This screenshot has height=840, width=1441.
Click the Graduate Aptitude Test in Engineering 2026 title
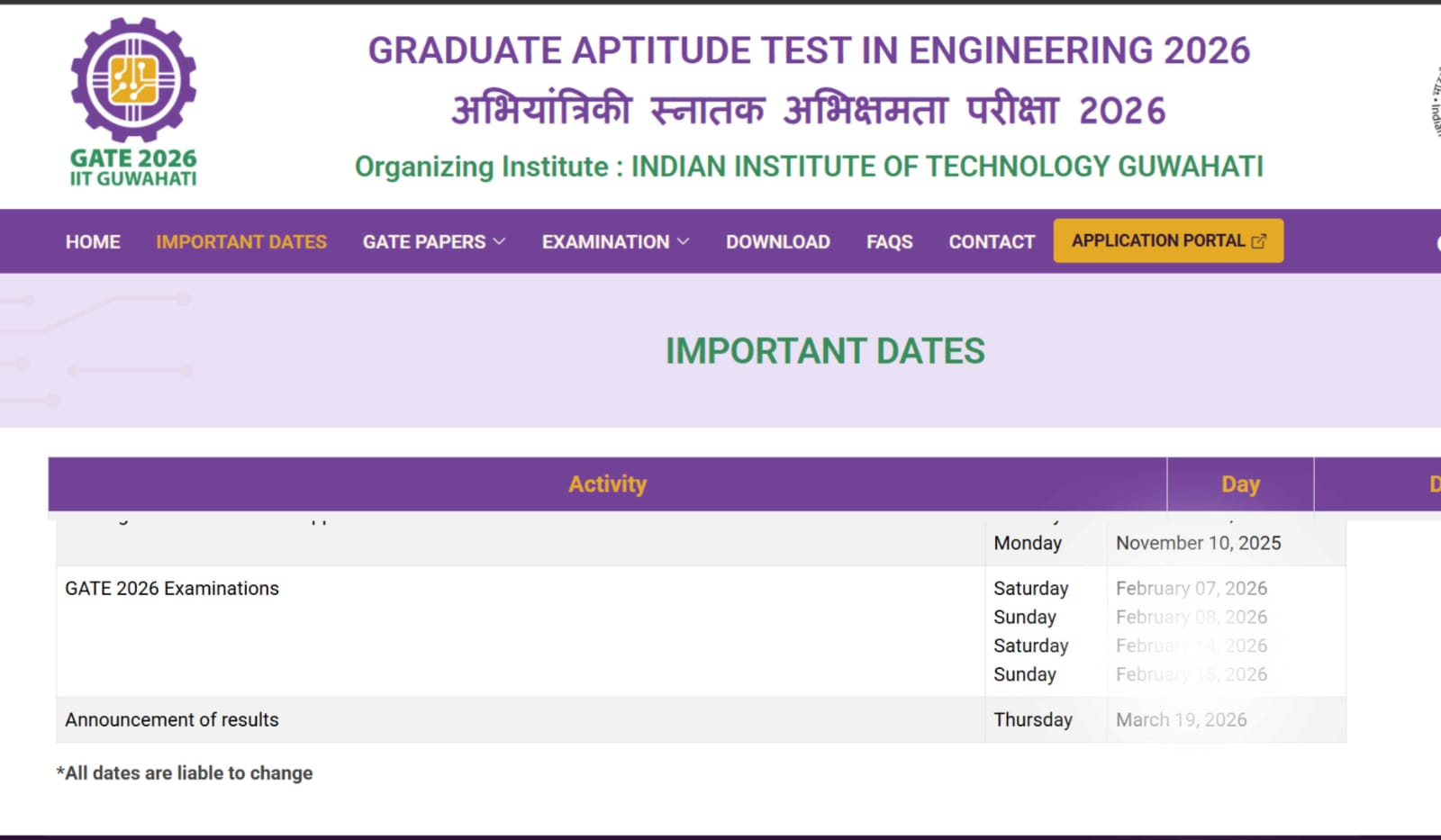click(x=809, y=50)
